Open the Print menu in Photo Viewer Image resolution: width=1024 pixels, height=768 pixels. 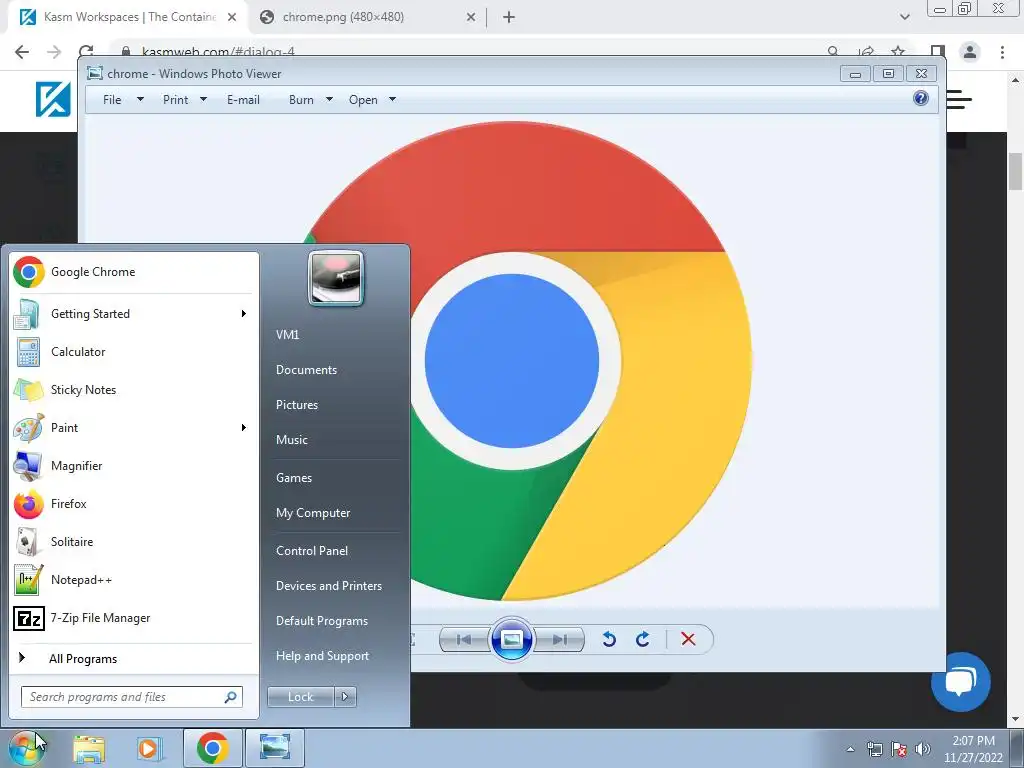[x=184, y=100]
